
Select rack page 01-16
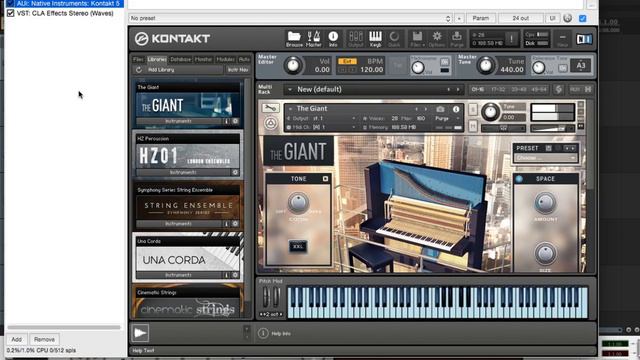(478, 89)
